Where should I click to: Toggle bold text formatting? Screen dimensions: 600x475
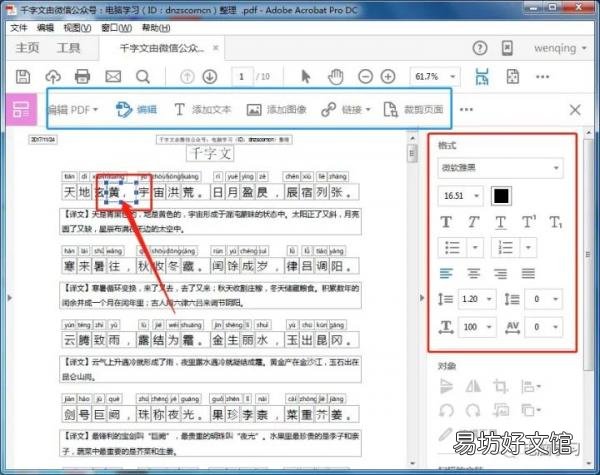446,222
